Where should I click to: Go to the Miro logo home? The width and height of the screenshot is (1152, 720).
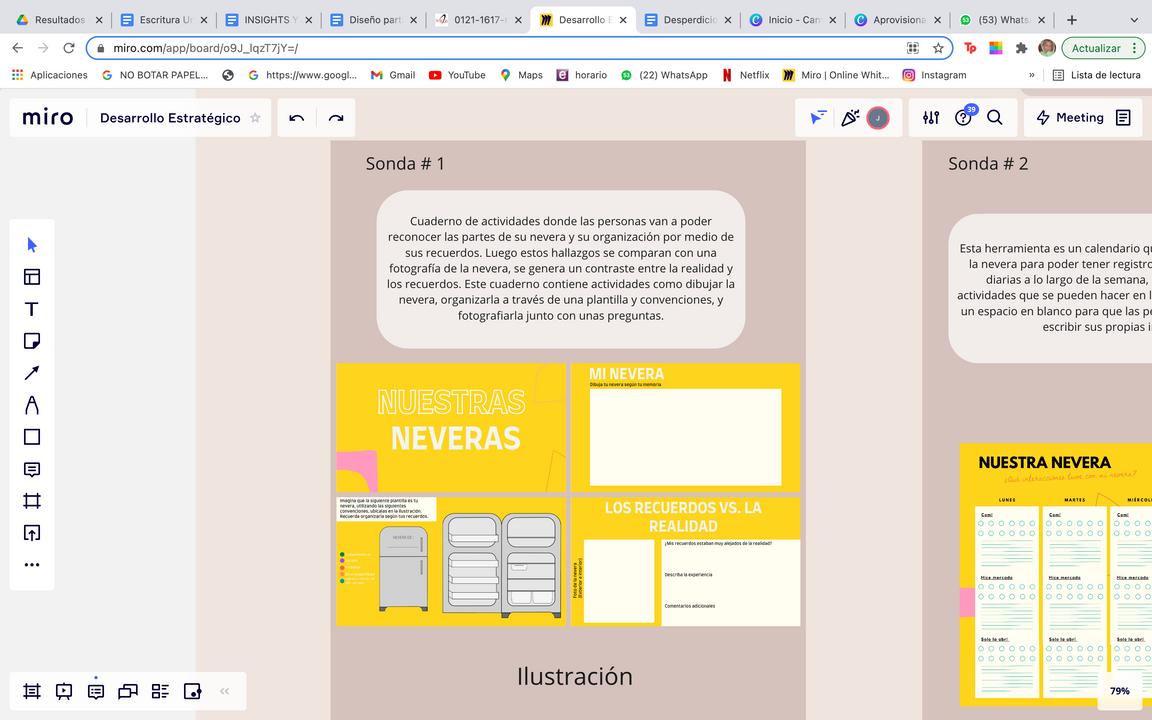click(48, 118)
